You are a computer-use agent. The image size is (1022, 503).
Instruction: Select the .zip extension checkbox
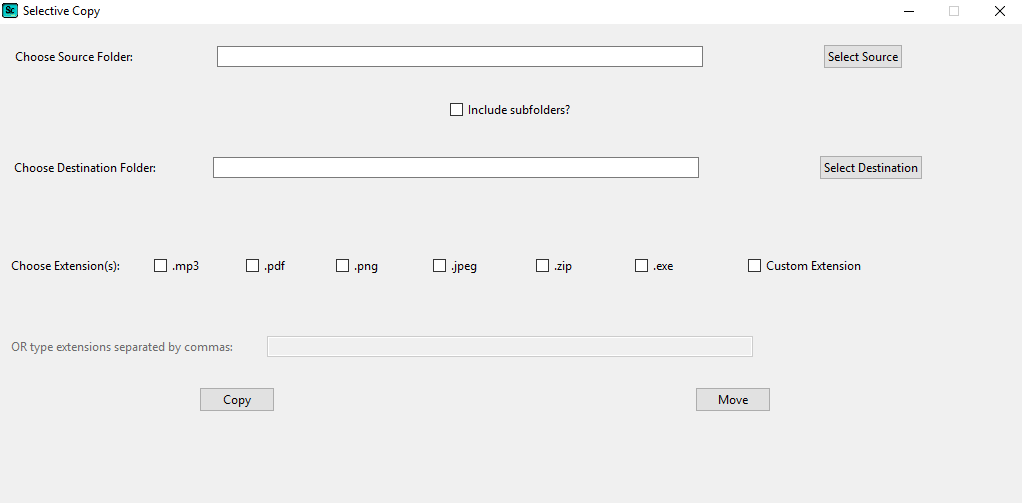click(543, 266)
